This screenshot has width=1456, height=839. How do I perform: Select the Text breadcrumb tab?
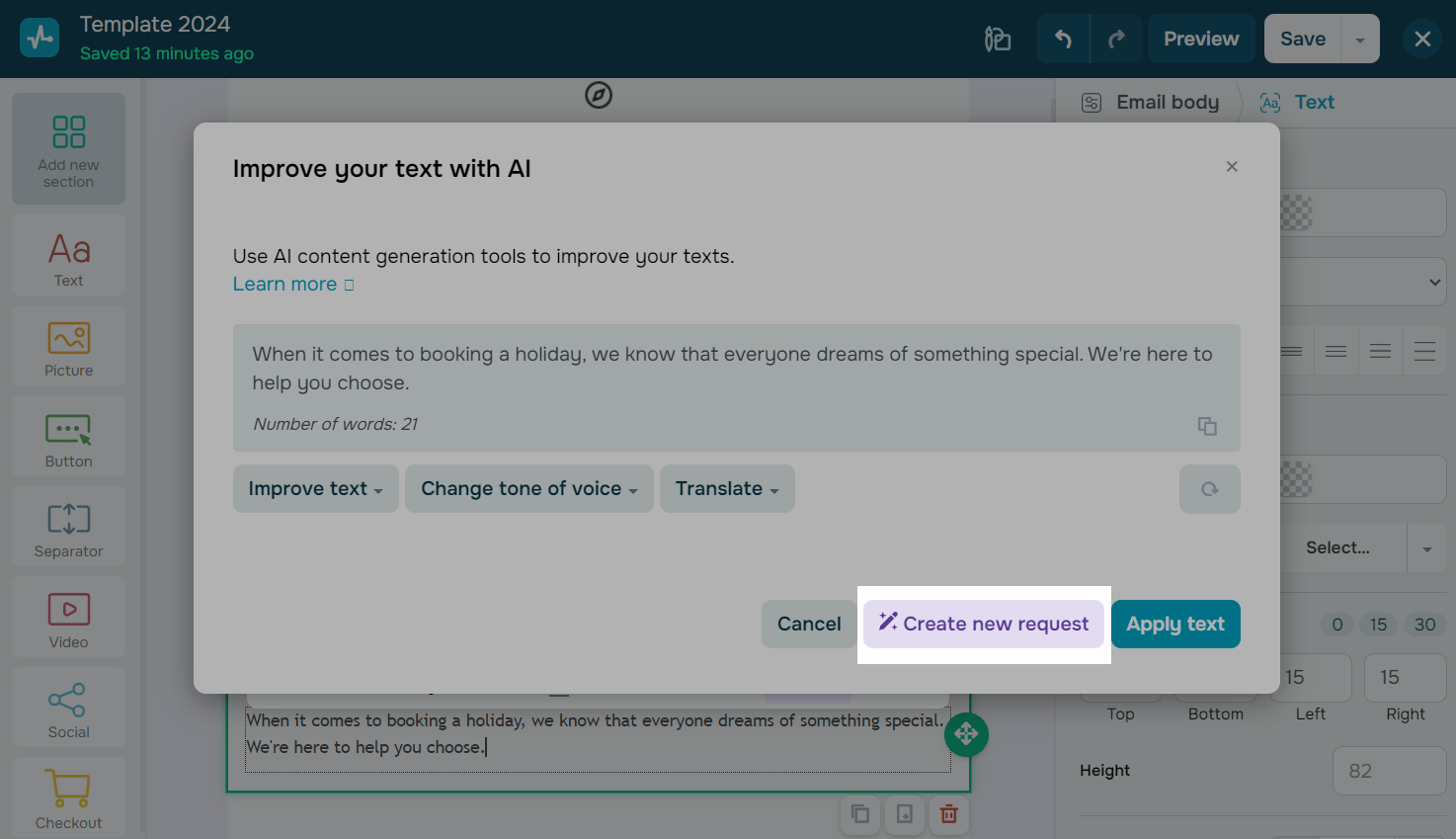click(x=1297, y=103)
